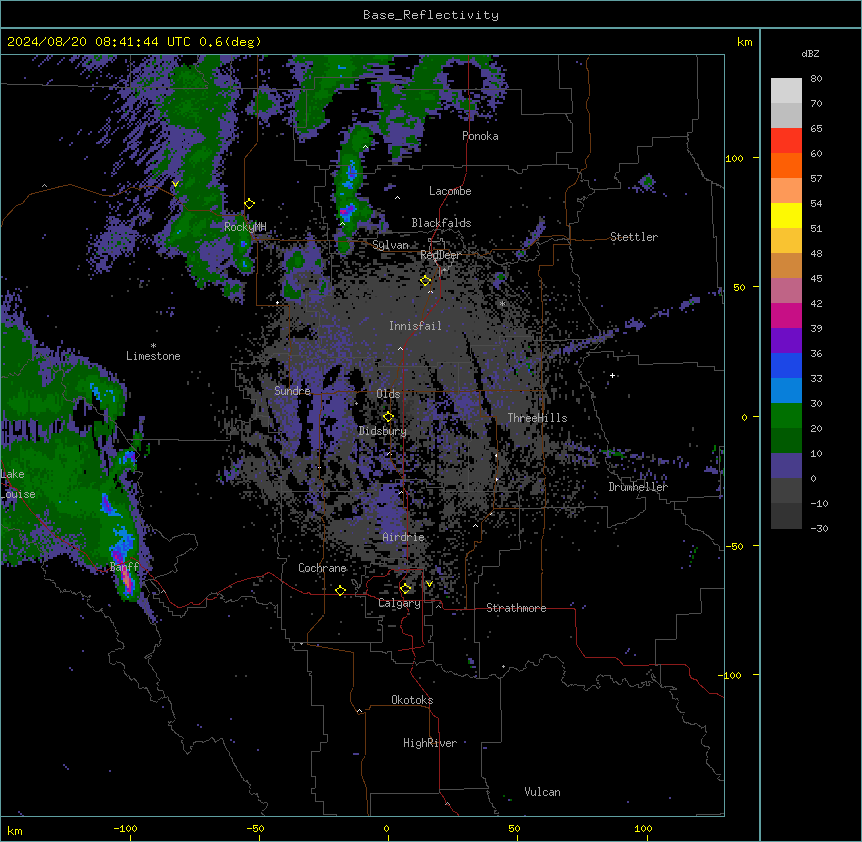Click the white plus marker north of Drumheller

click(x=612, y=375)
